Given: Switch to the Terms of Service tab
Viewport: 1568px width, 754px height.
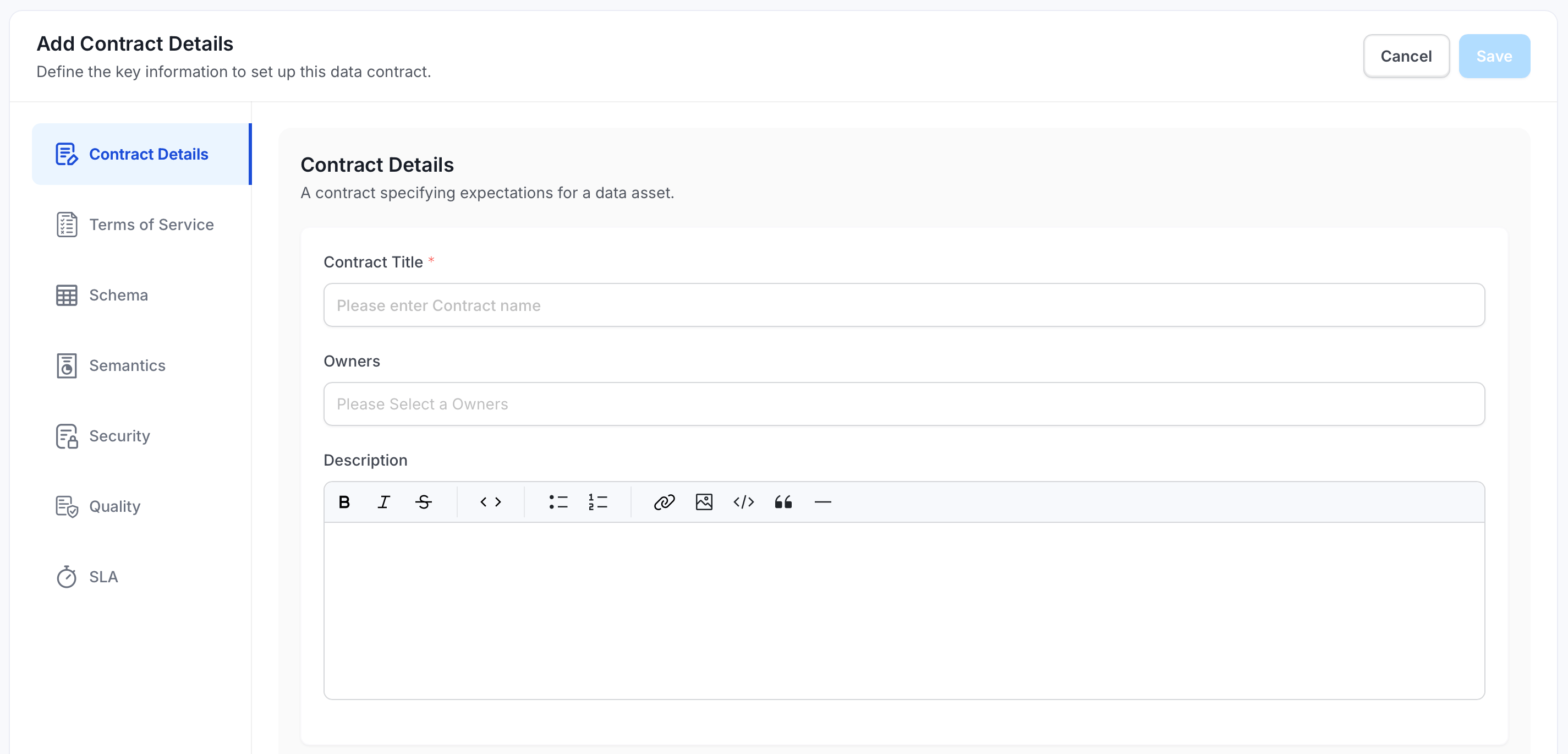Looking at the screenshot, I should (151, 225).
